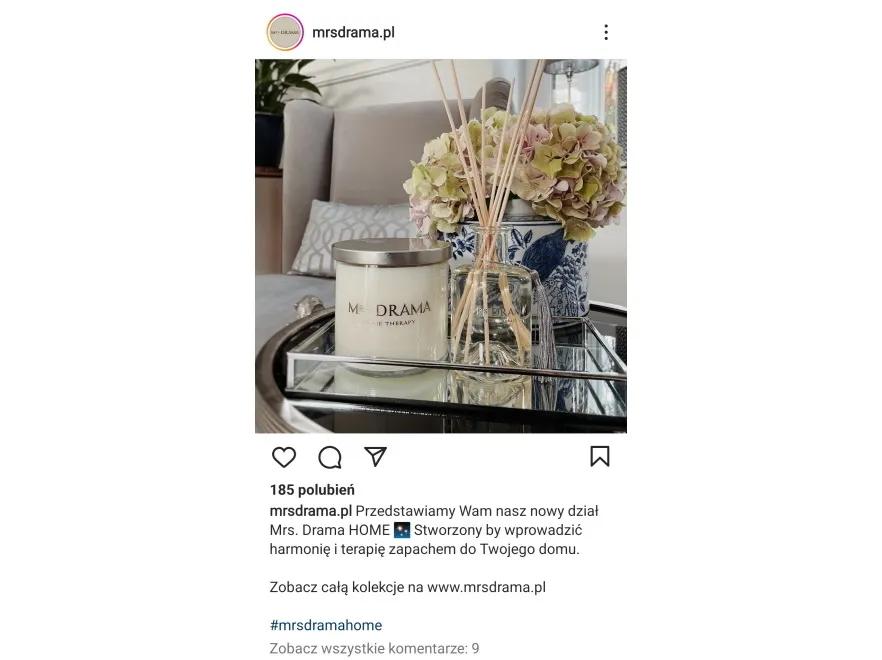This screenshot has height=660, width=882.
Task: Select the Mrs. Drama HOME caption text
Action: coord(330,531)
